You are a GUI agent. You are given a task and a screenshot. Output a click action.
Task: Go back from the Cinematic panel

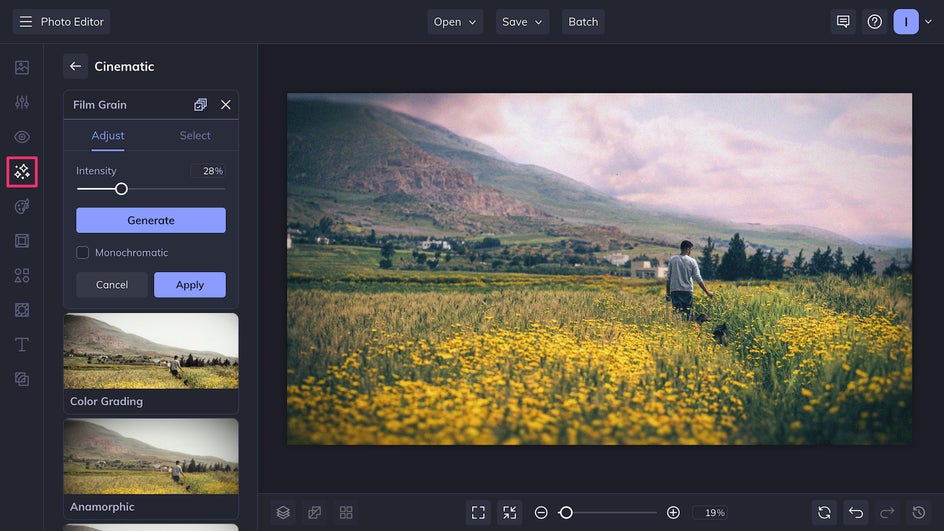pyautogui.click(x=75, y=66)
